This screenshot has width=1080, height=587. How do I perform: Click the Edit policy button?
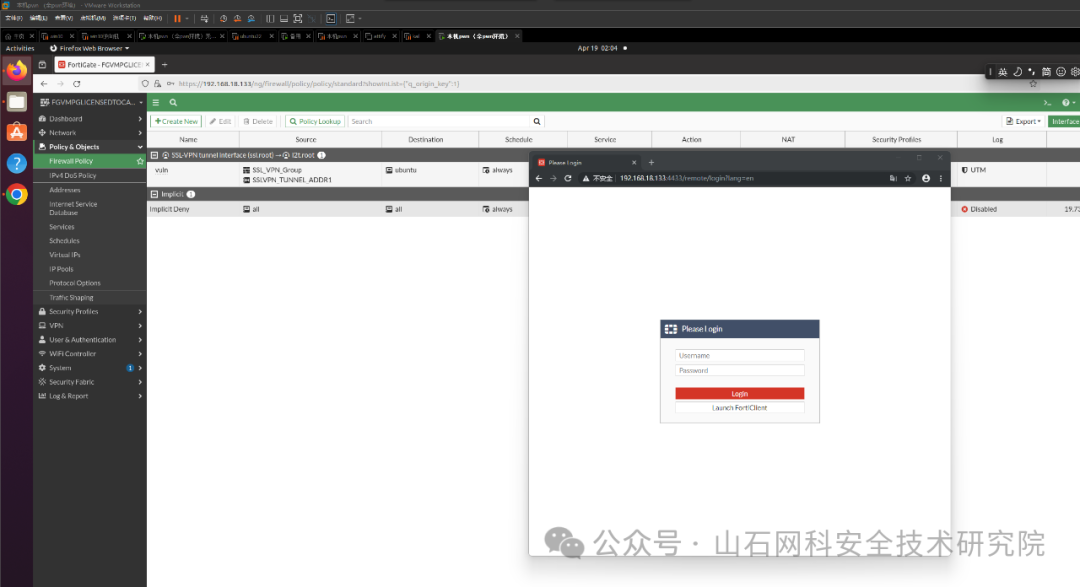[x=220, y=121]
